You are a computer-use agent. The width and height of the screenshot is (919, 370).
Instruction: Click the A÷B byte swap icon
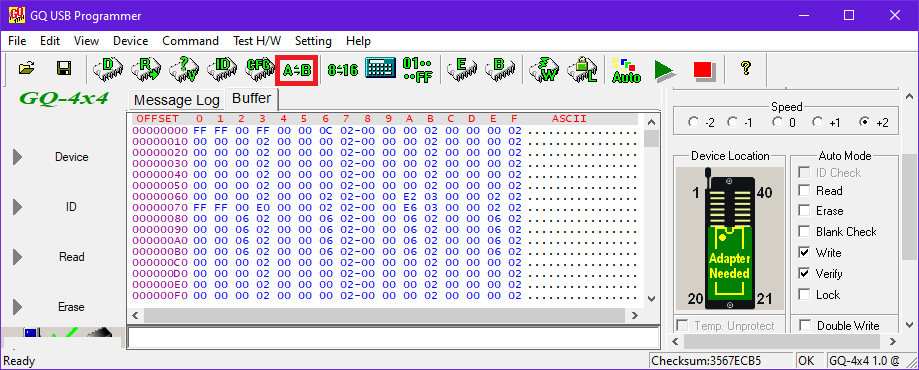tap(297, 70)
